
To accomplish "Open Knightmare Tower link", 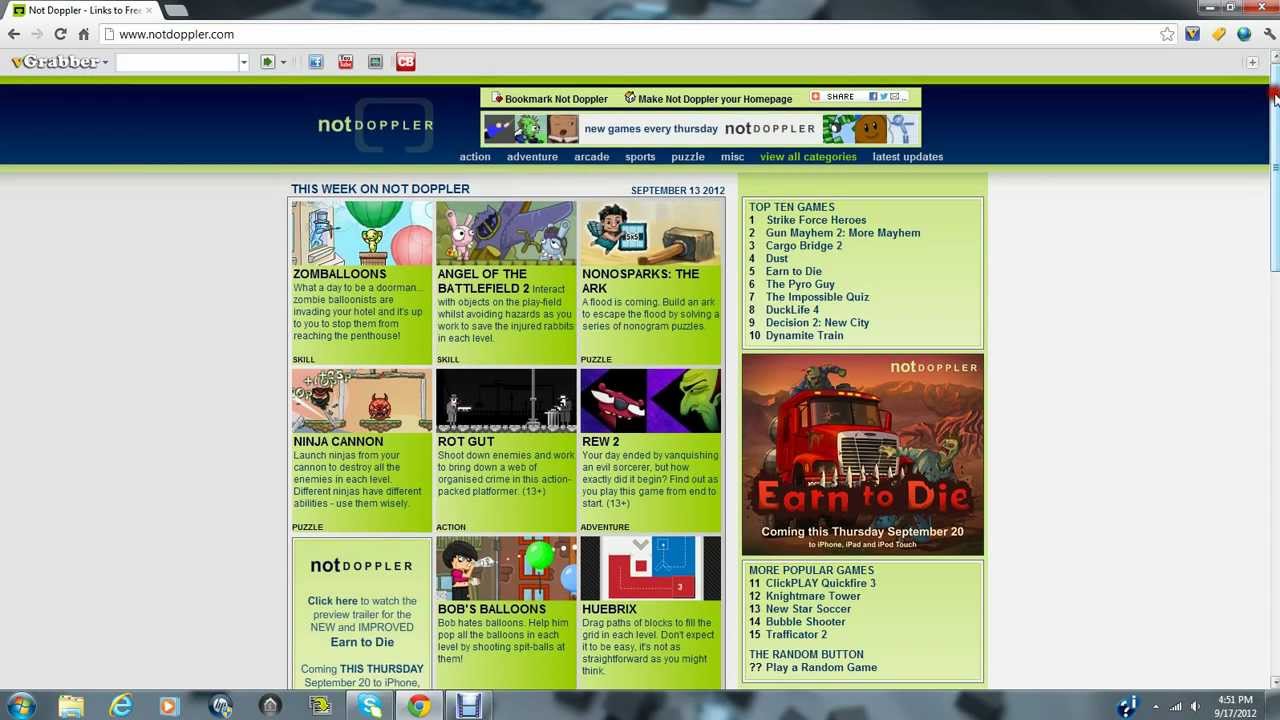I will click(813, 596).
